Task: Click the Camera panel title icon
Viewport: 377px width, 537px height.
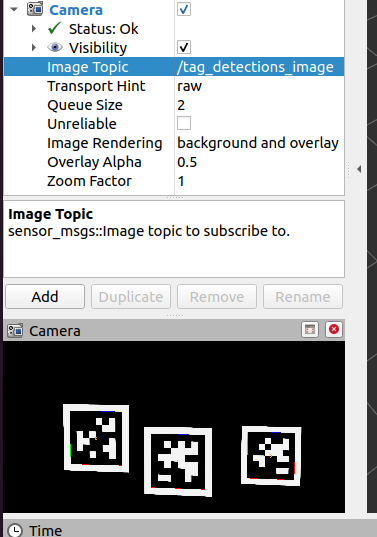Action: pyautogui.click(x=15, y=331)
